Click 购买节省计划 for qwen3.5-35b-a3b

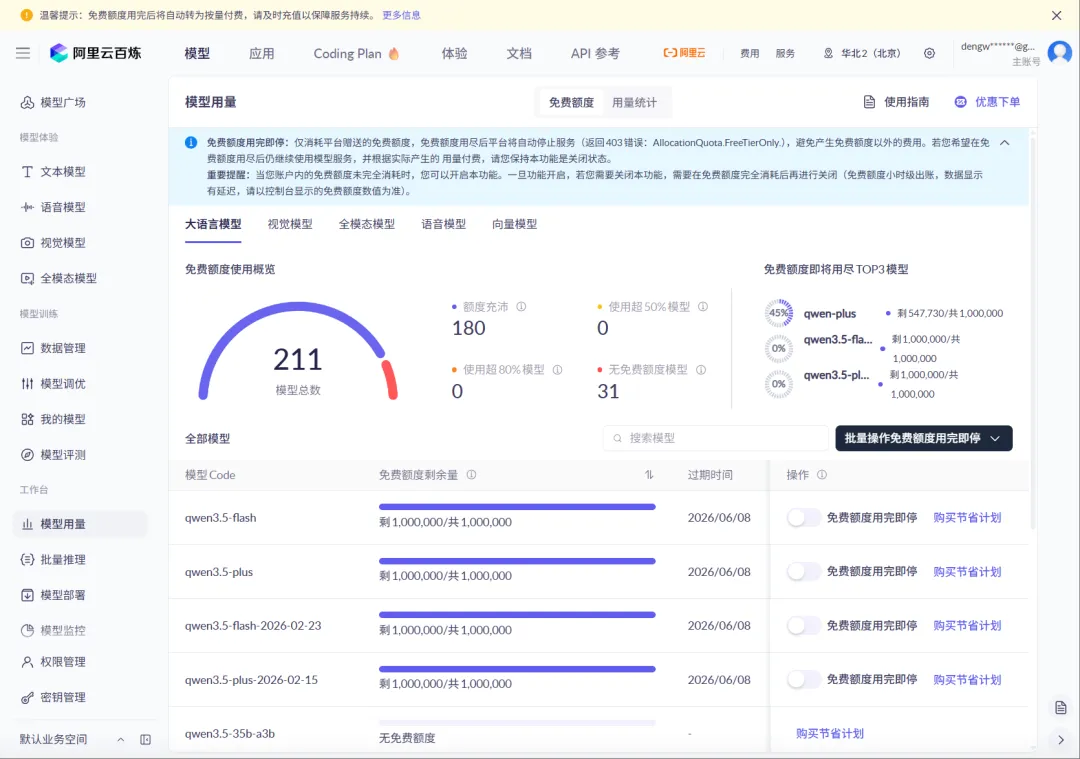(829, 734)
